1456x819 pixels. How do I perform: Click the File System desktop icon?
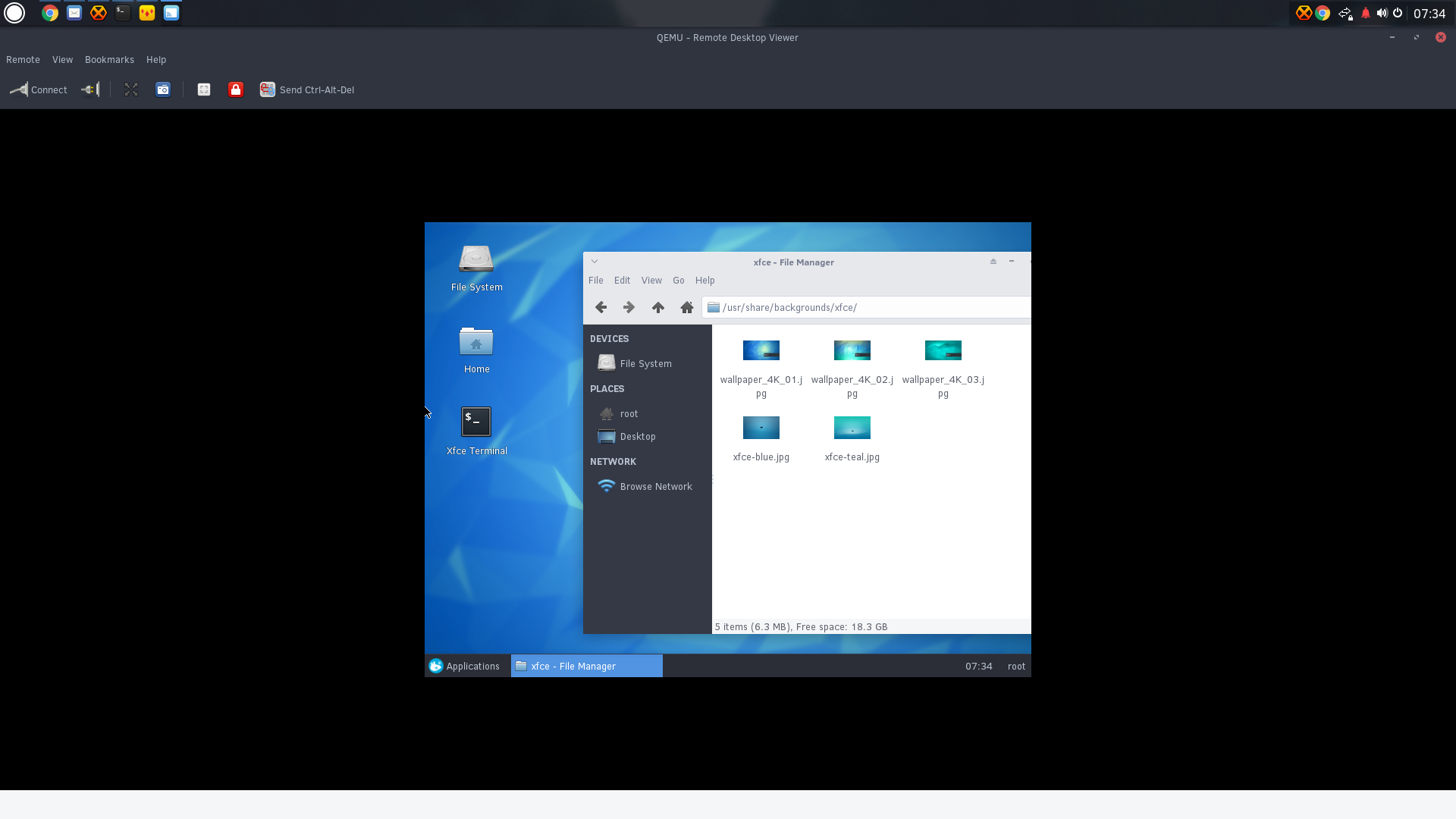coord(476,268)
